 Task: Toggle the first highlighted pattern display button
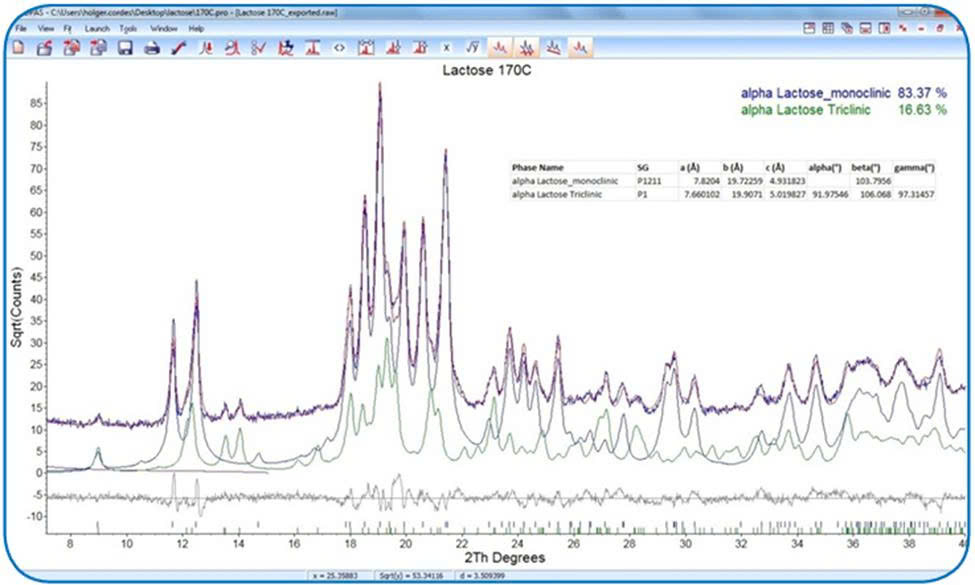[500, 48]
